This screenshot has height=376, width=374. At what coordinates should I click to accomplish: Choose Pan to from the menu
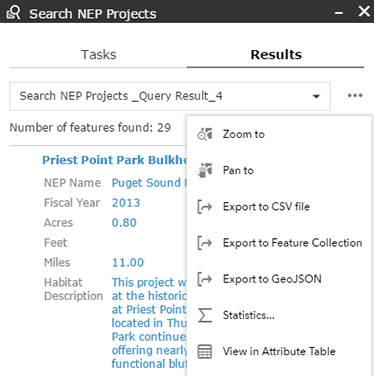(238, 170)
